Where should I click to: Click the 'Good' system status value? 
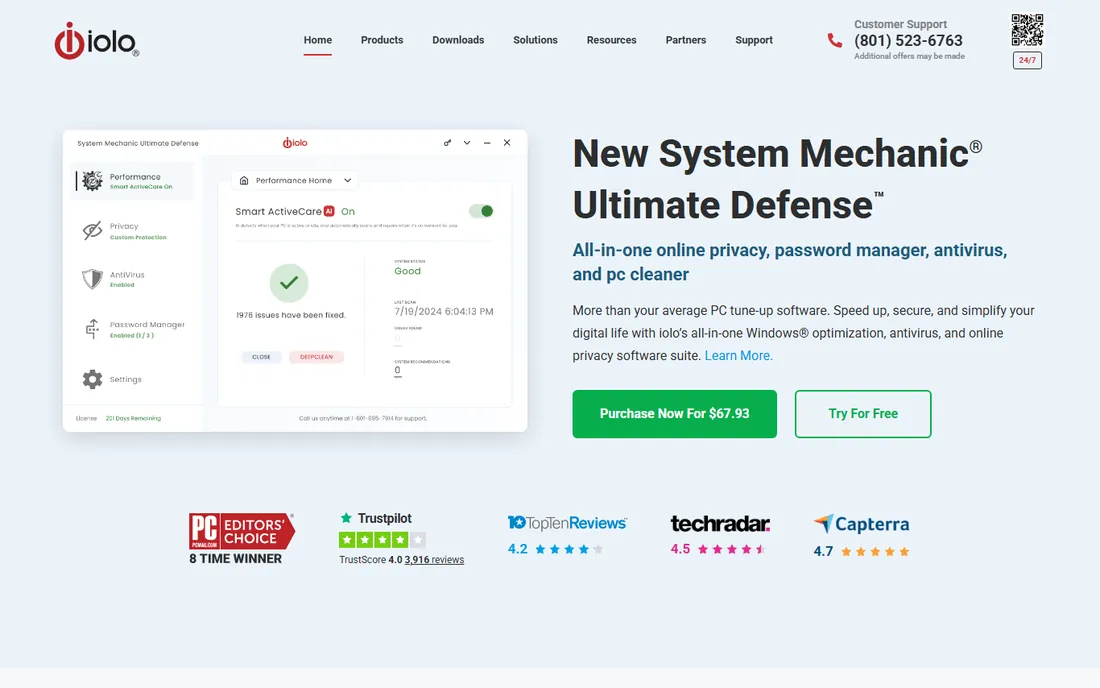coord(408,271)
